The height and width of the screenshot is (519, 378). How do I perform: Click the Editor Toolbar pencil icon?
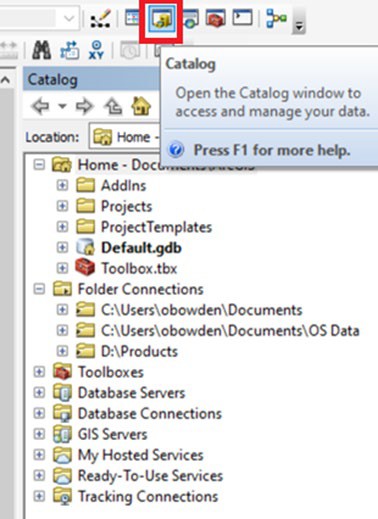pyautogui.click(x=101, y=19)
